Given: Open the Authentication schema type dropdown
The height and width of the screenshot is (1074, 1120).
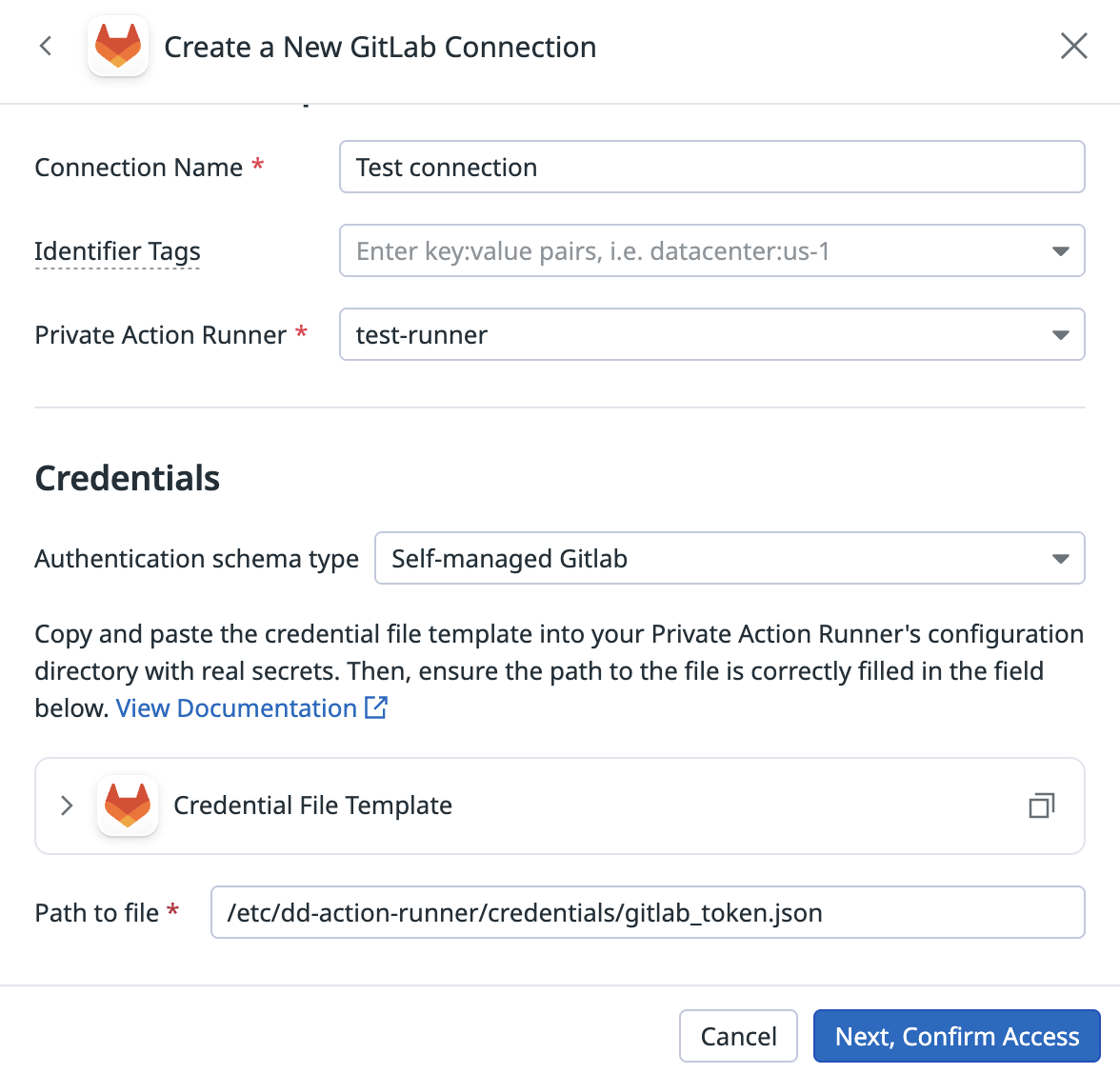Looking at the screenshot, I should point(730,558).
